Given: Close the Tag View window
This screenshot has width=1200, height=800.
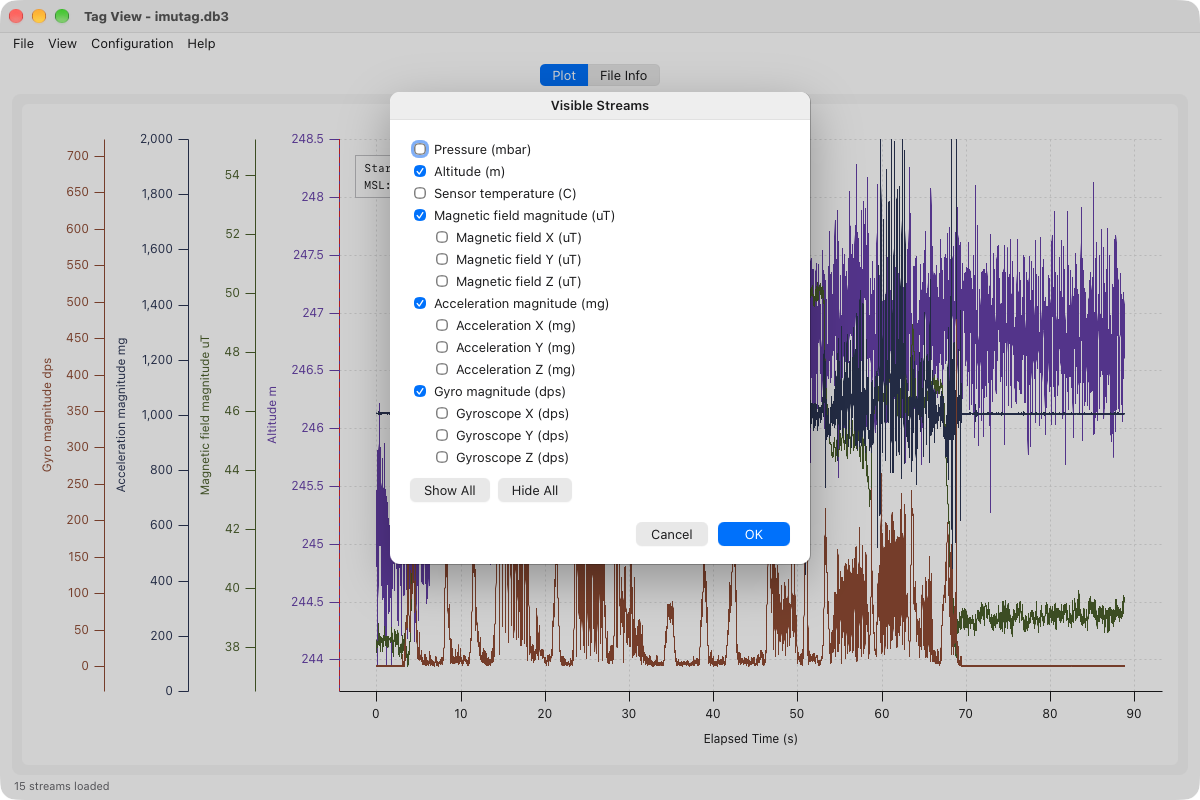Looking at the screenshot, I should pyautogui.click(x=17, y=16).
